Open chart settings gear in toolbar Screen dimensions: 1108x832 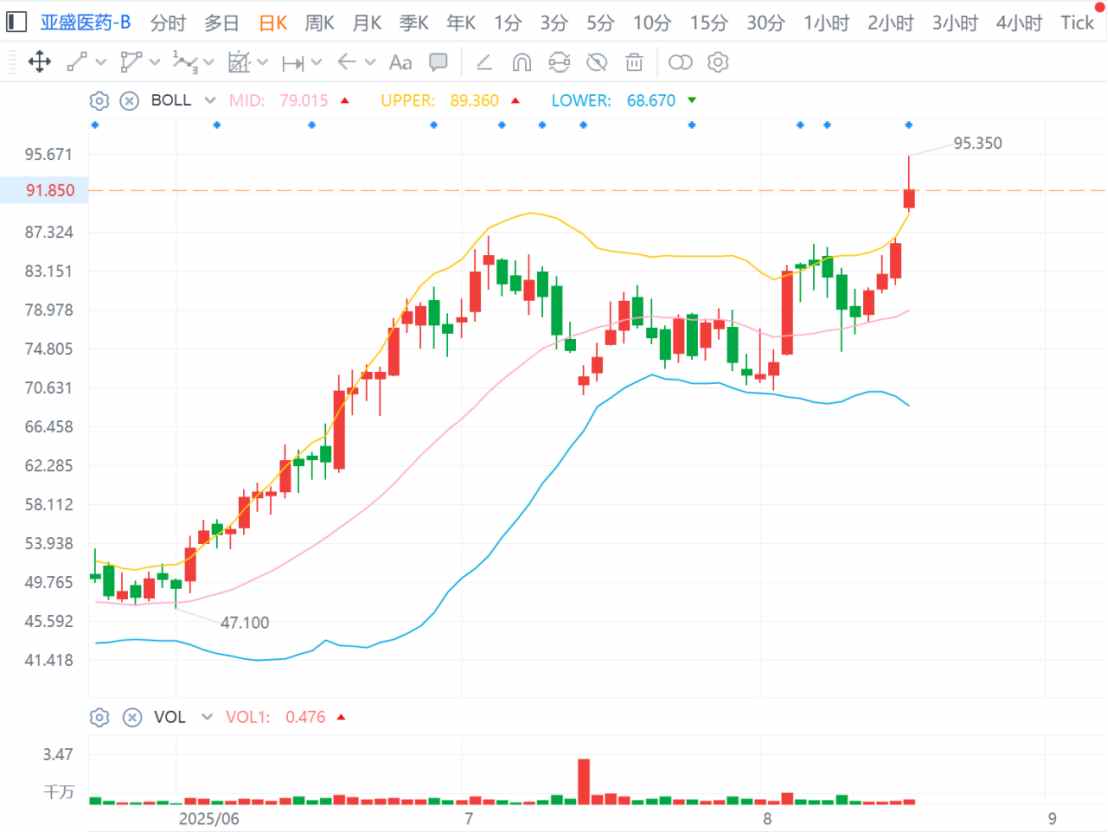pyautogui.click(x=717, y=63)
